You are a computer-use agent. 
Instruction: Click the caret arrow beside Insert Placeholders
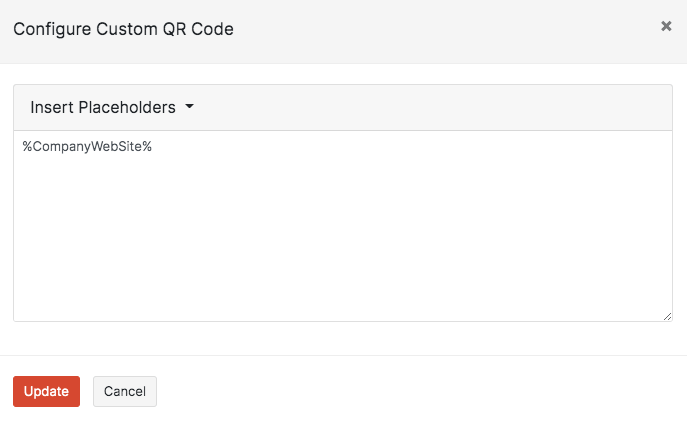click(x=189, y=107)
